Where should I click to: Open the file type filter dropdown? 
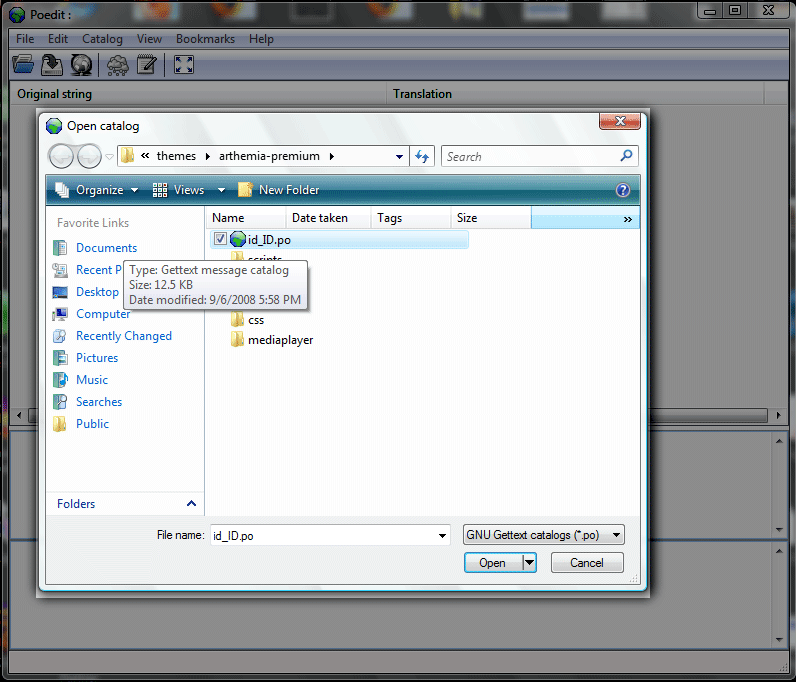[x=544, y=535]
